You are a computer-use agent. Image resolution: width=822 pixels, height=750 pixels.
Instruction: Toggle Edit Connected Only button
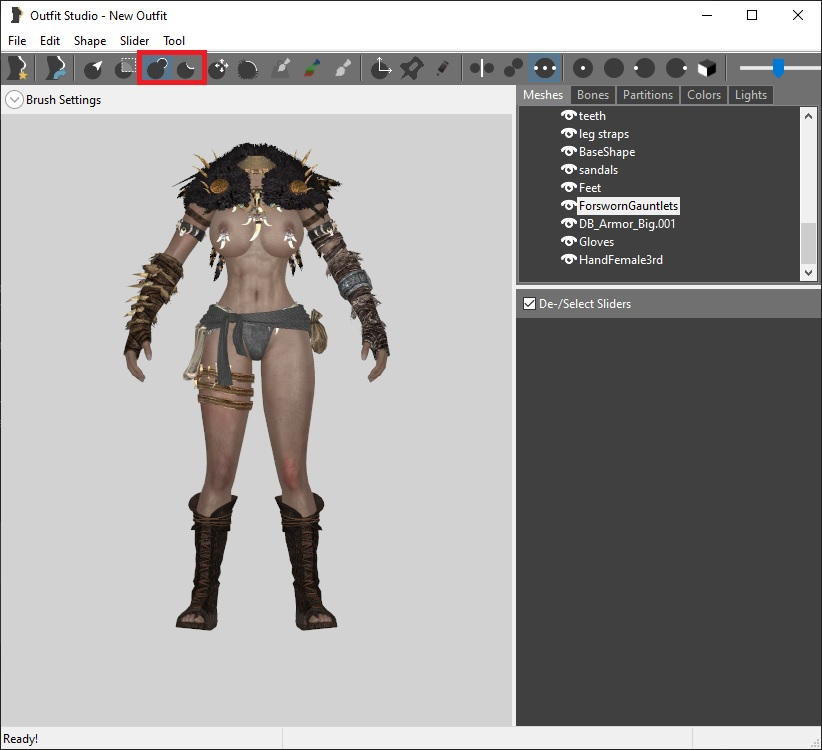[x=513, y=69]
